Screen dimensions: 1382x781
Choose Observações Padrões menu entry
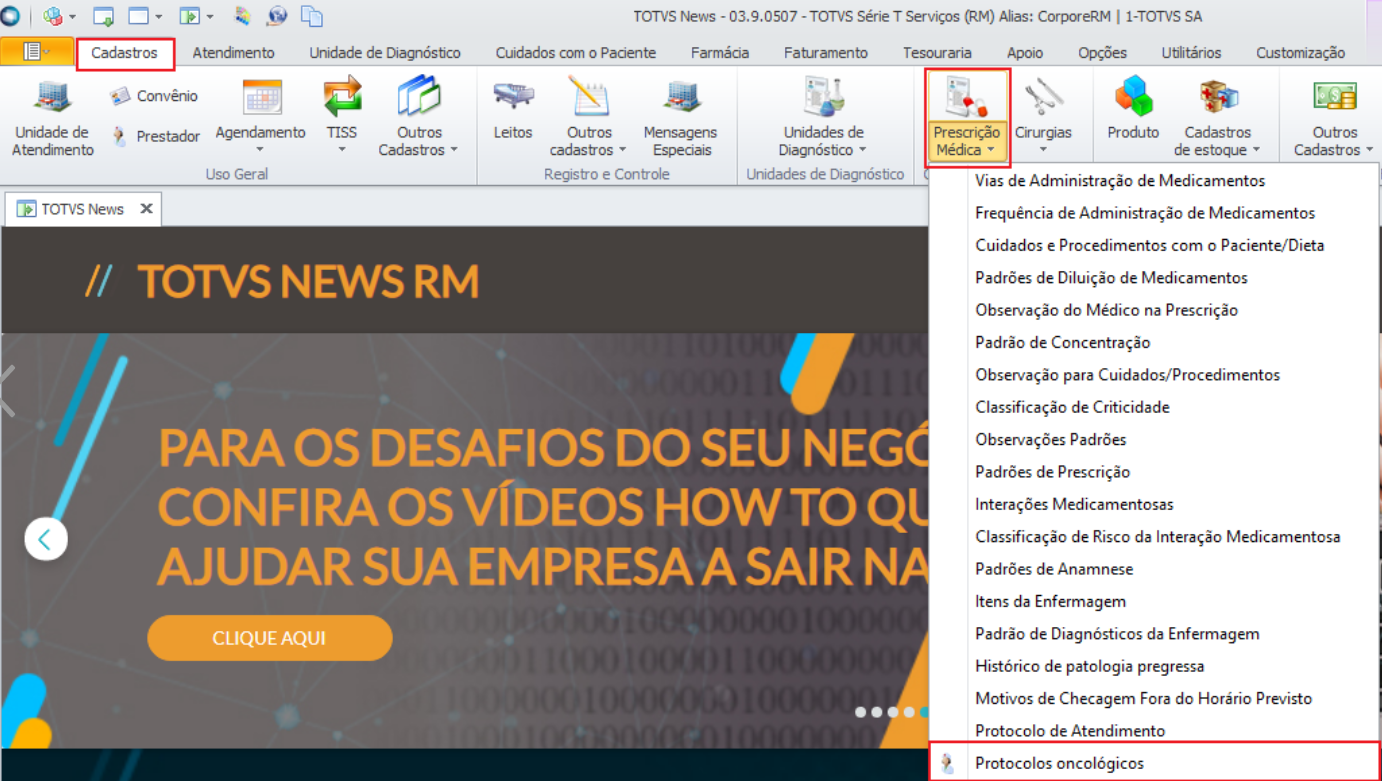(x=1155, y=439)
